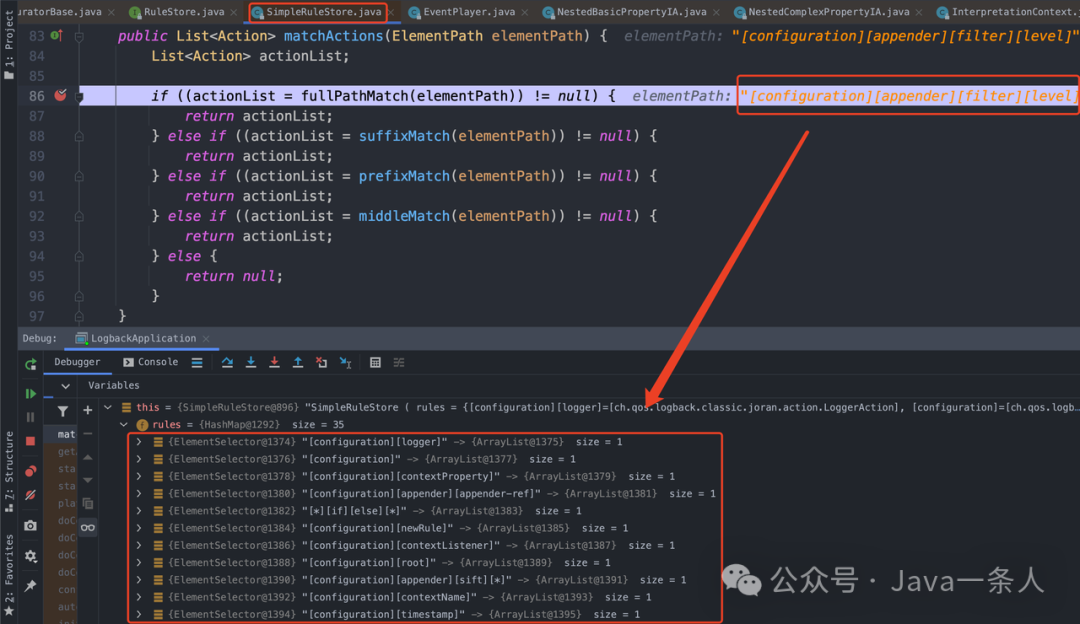Click prefixMatch method call
1080x624 pixels.
coord(404,176)
